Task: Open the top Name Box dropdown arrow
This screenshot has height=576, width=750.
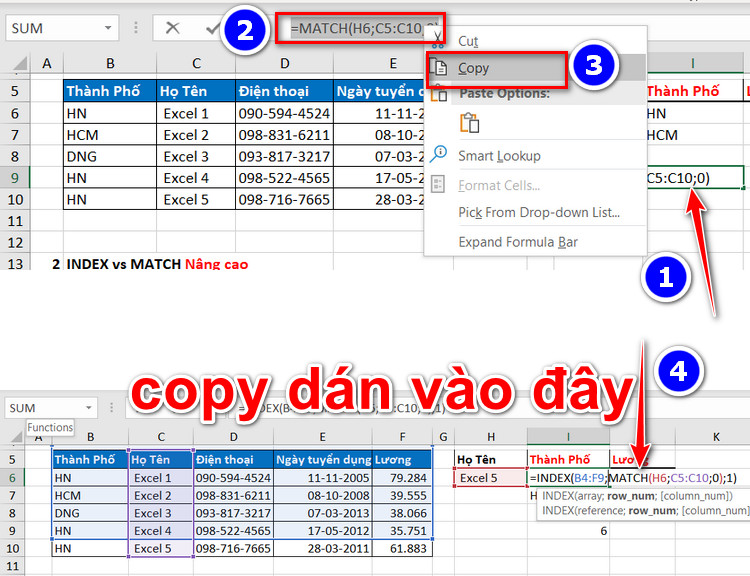Action: 108,28
